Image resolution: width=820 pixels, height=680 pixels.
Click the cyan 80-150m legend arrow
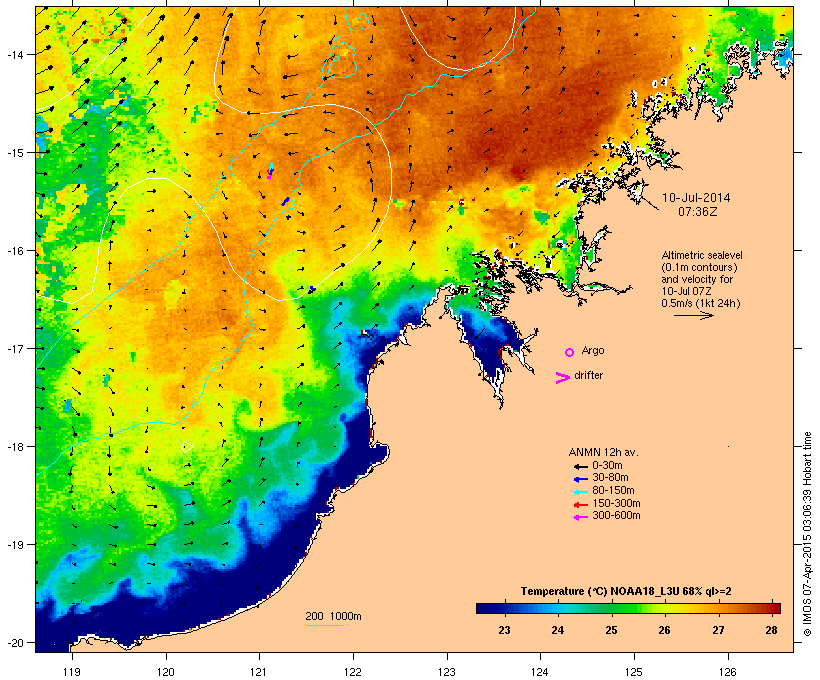pyautogui.click(x=580, y=492)
